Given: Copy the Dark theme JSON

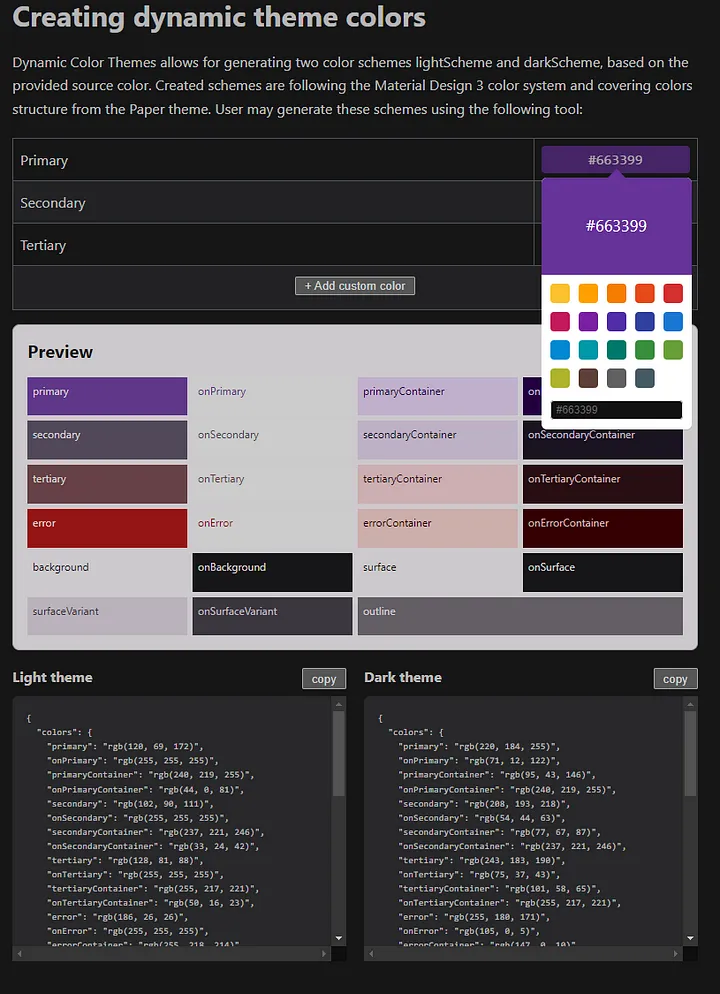Looking at the screenshot, I should (675, 679).
